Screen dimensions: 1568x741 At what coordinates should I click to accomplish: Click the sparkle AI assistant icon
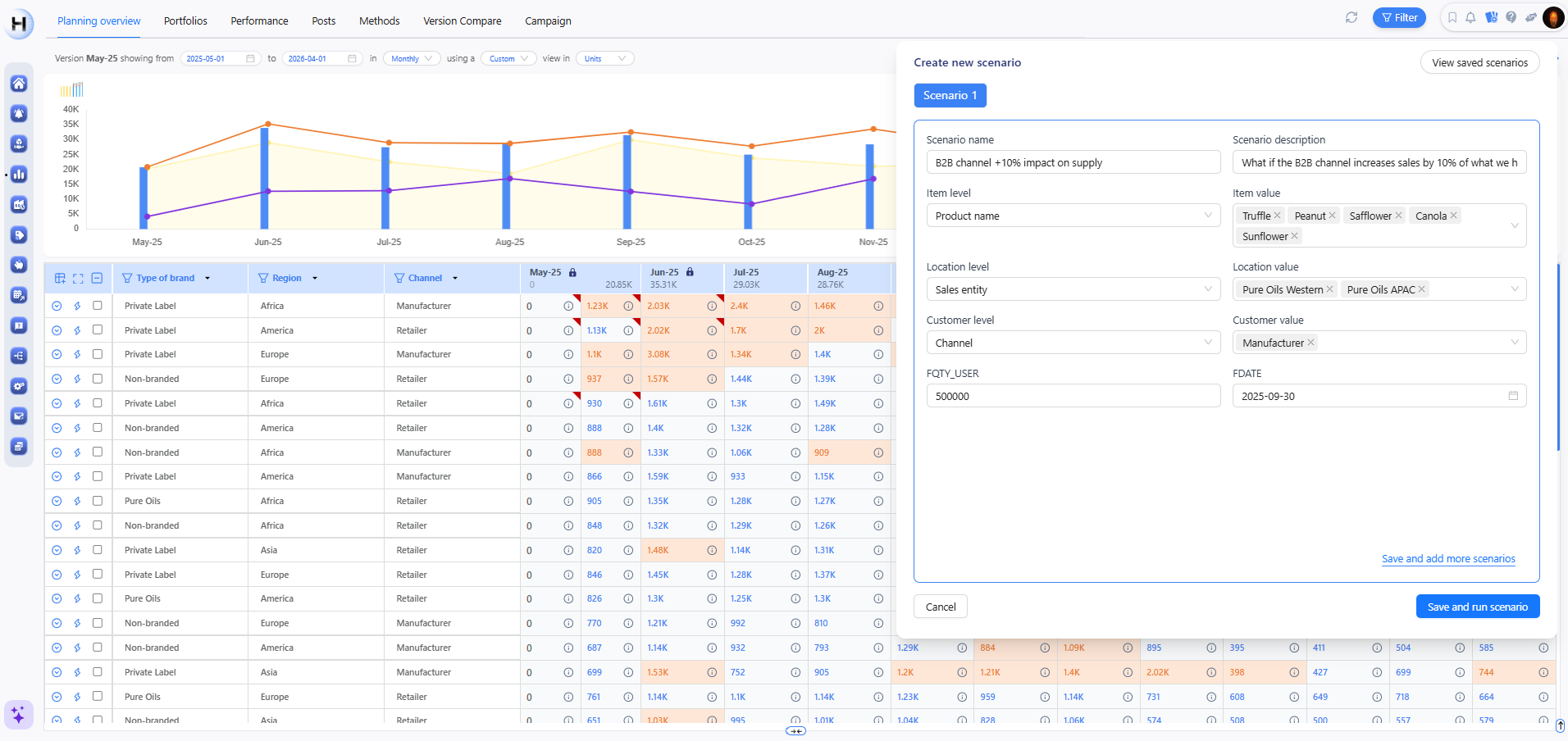[x=18, y=714]
